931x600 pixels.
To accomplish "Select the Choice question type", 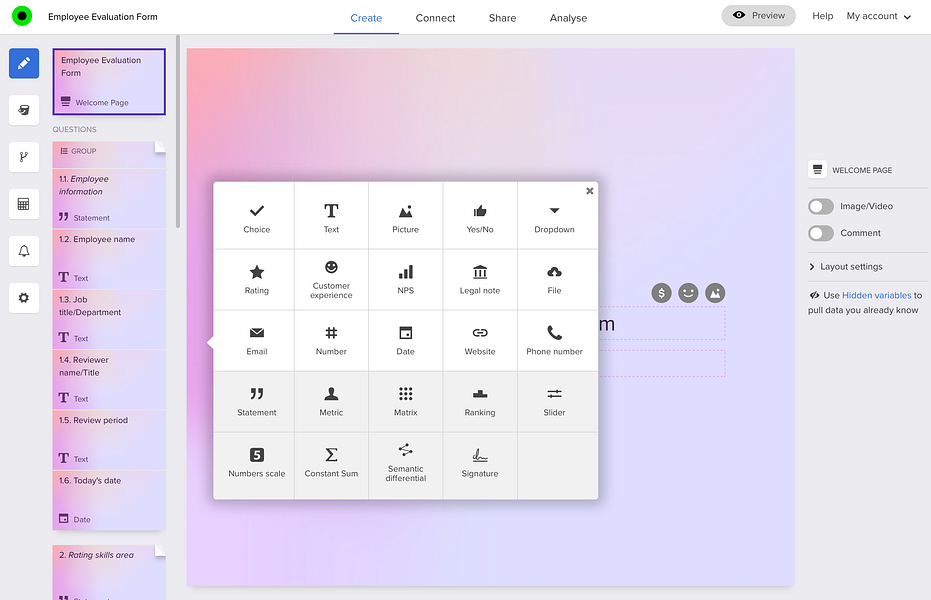I will (256, 216).
